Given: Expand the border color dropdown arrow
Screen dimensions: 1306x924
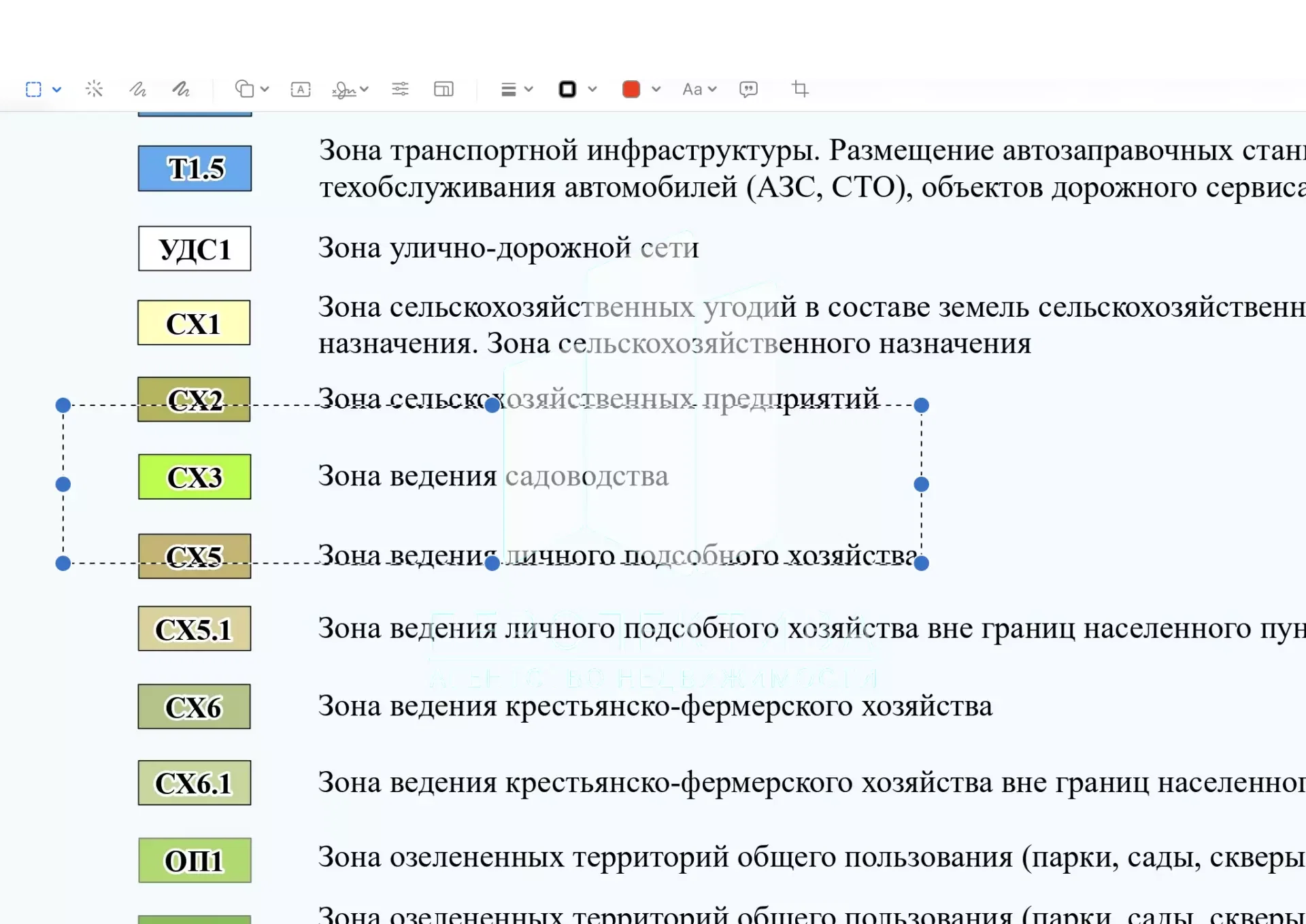Looking at the screenshot, I should [x=592, y=89].
